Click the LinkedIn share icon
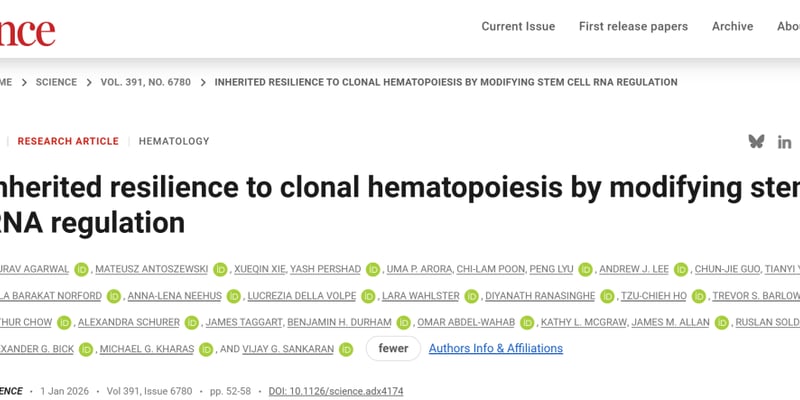This screenshot has height=400, width=800. (x=785, y=142)
